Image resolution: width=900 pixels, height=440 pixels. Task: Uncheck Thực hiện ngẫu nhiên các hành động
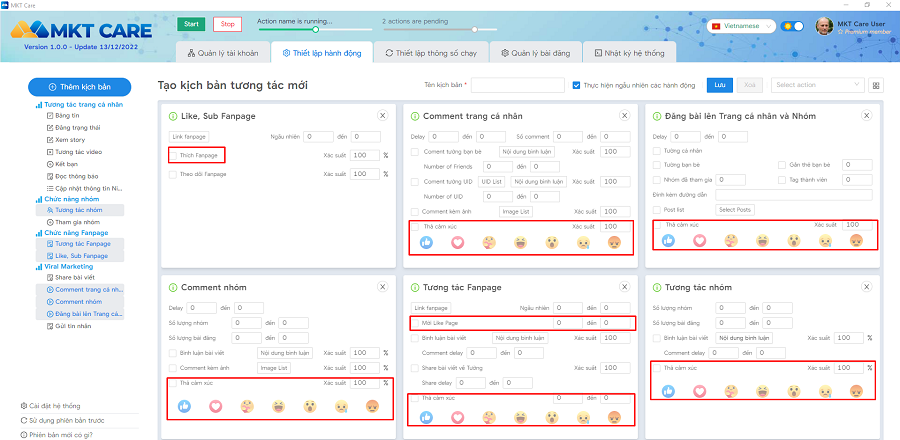pyautogui.click(x=577, y=85)
